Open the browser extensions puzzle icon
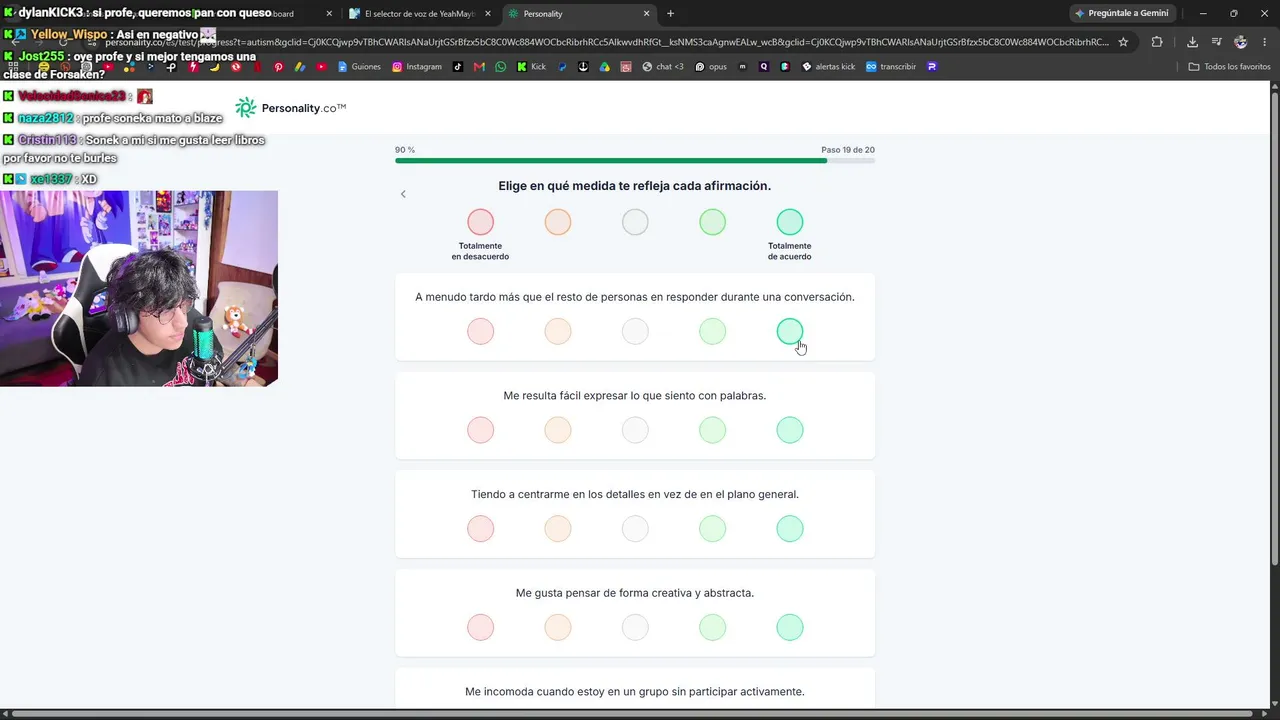The width and height of the screenshot is (1280, 720). coord(1157,42)
